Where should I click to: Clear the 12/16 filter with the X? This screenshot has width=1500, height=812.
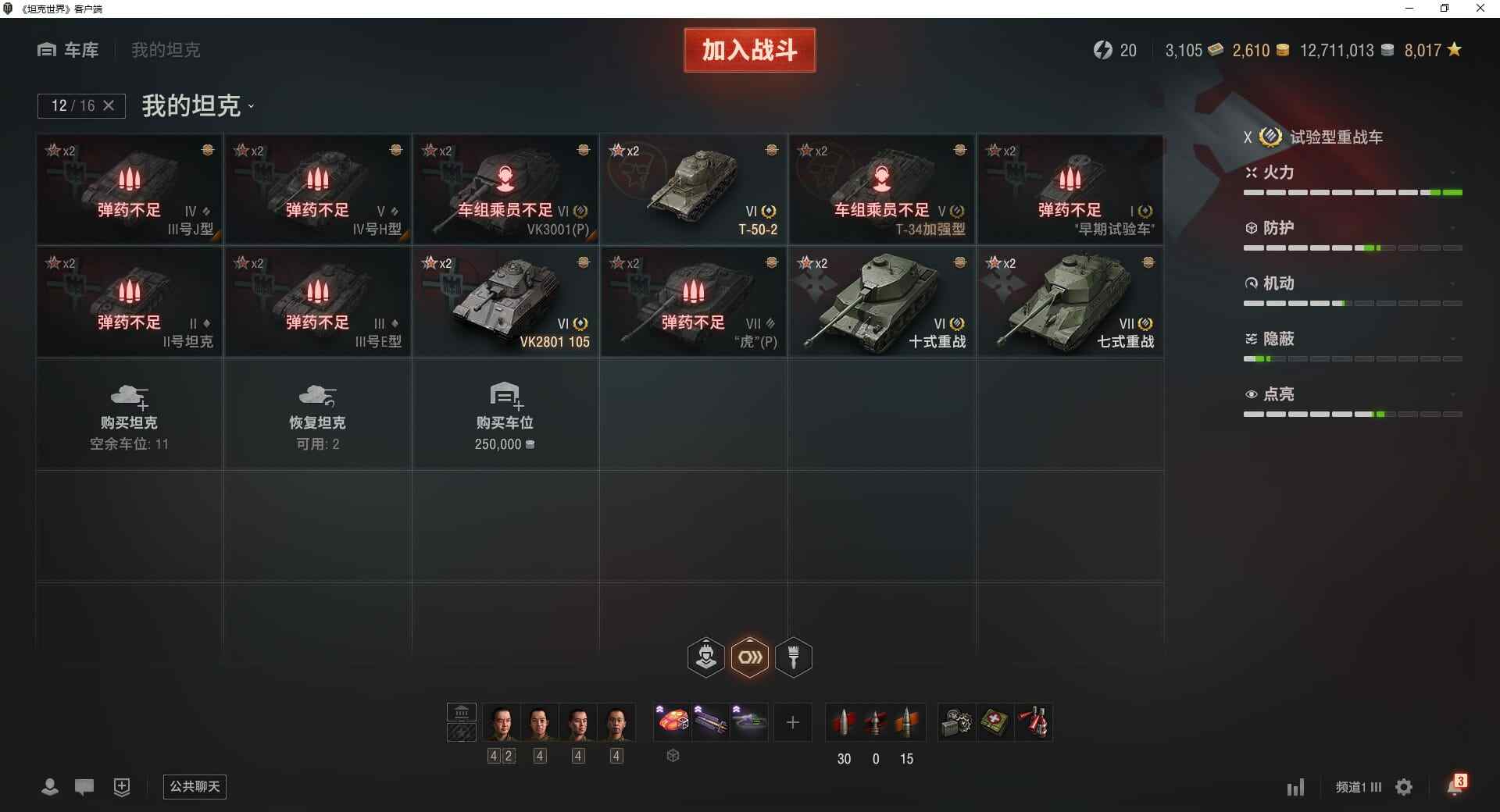pyautogui.click(x=109, y=105)
